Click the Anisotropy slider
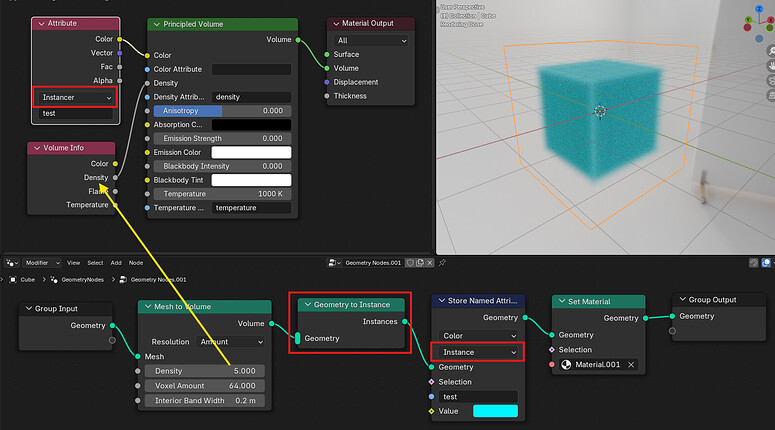The width and height of the screenshot is (775, 430). click(222, 111)
